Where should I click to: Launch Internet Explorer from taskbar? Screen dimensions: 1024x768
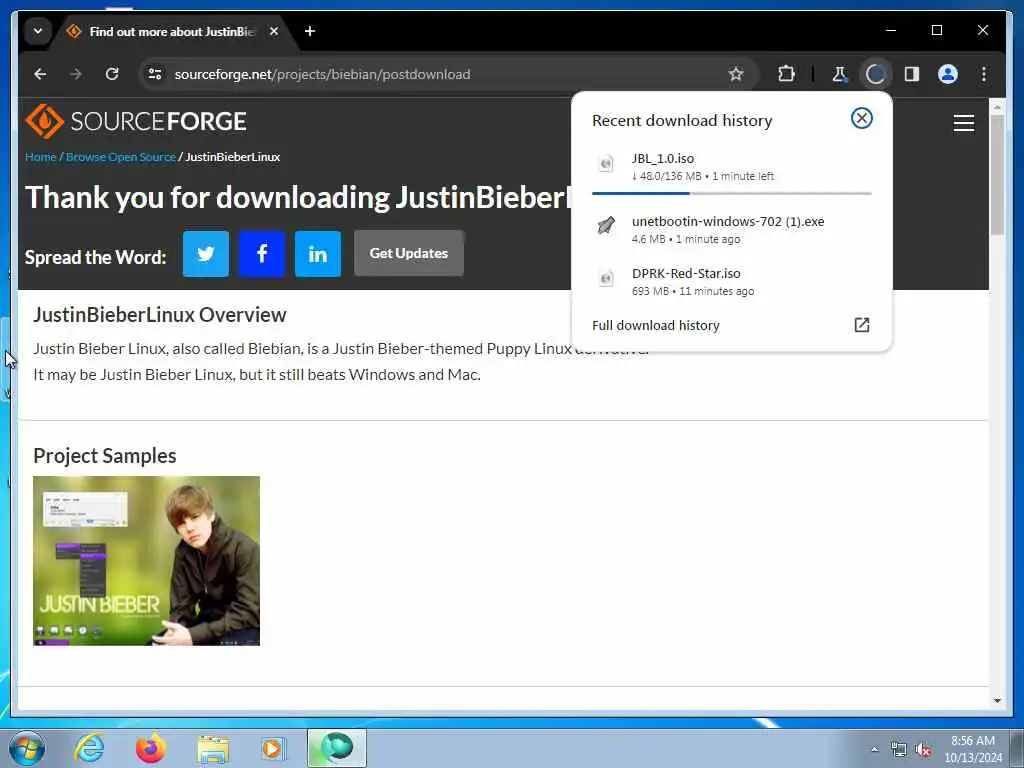click(x=89, y=748)
